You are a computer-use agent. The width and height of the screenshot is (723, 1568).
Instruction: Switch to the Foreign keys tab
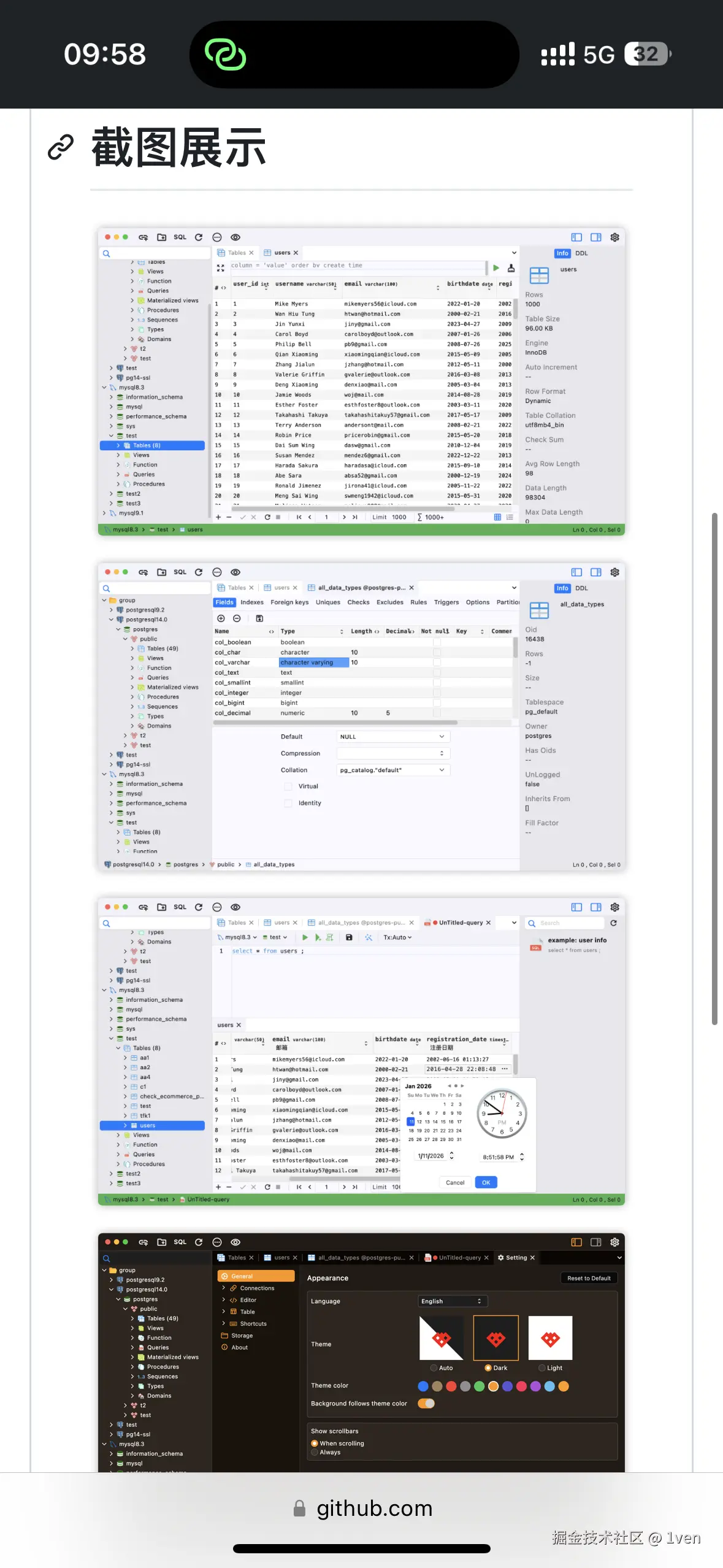point(289,602)
